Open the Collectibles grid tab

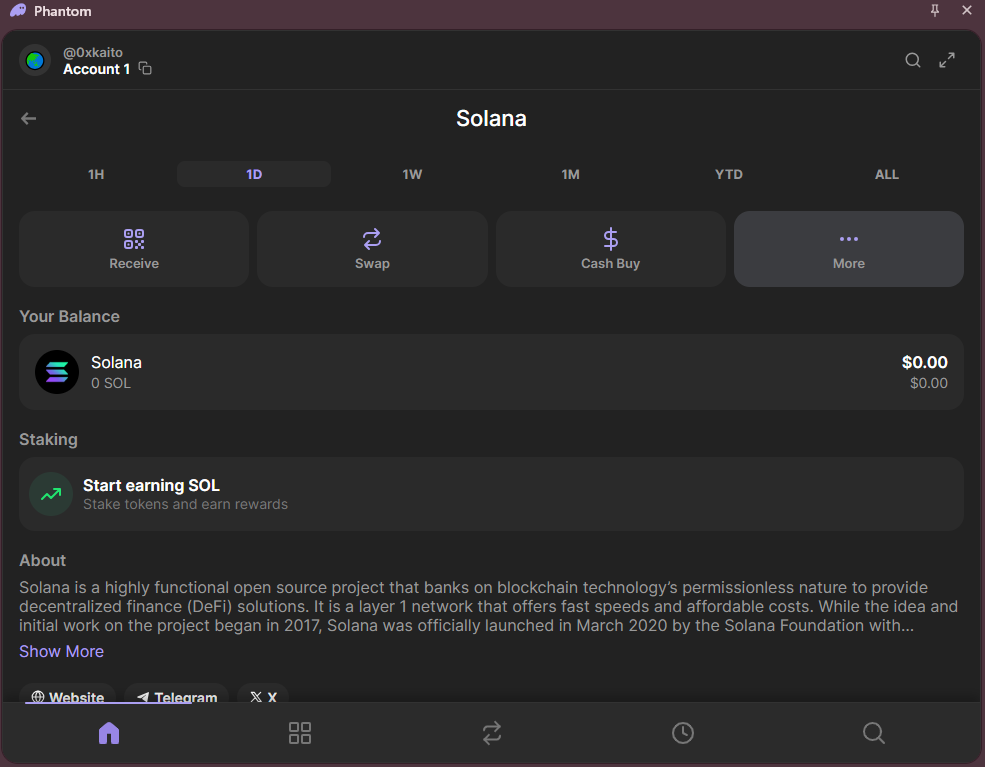click(x=300, y=732)
